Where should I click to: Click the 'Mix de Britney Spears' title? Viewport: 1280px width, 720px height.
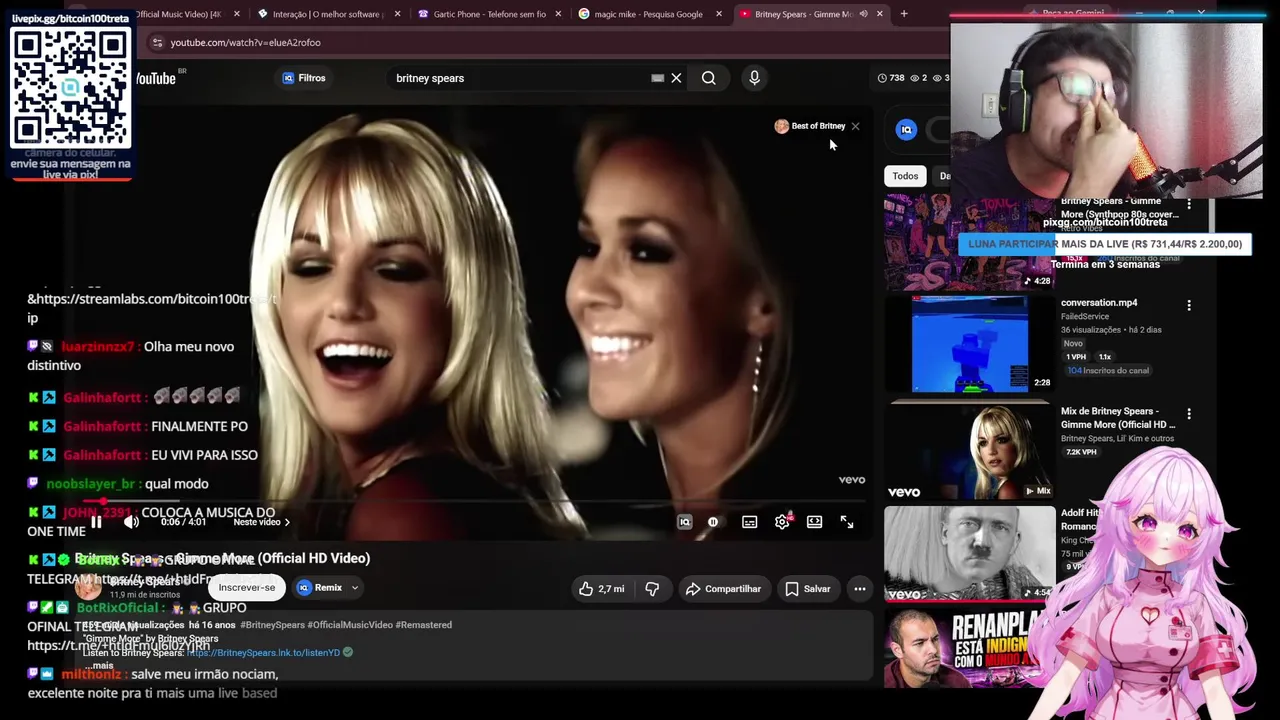tap(1118, 418)
